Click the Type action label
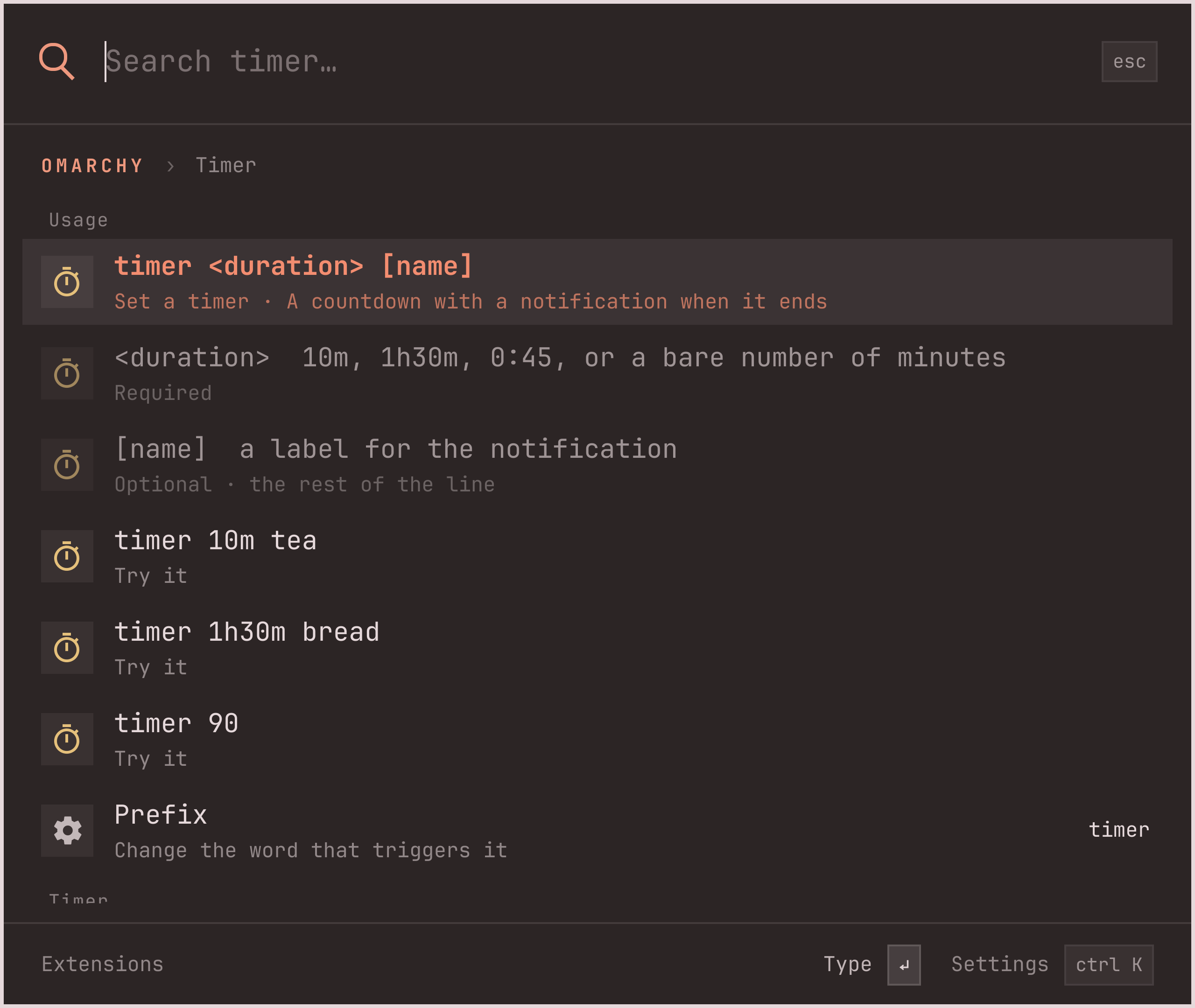This screenshot has height=1008, width=1195. tap(847, 965)
